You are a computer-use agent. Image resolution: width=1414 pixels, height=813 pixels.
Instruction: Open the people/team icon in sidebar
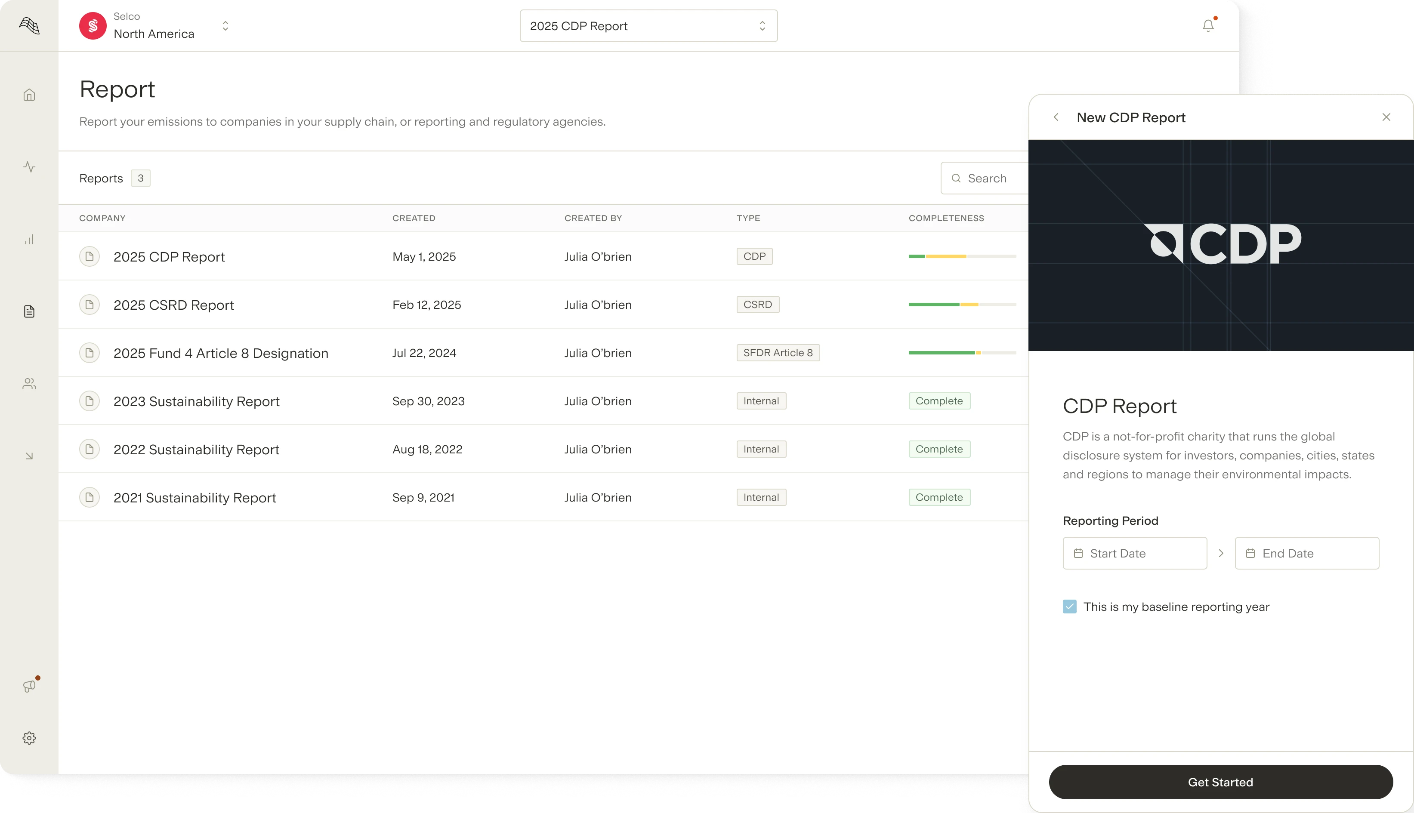29,383
